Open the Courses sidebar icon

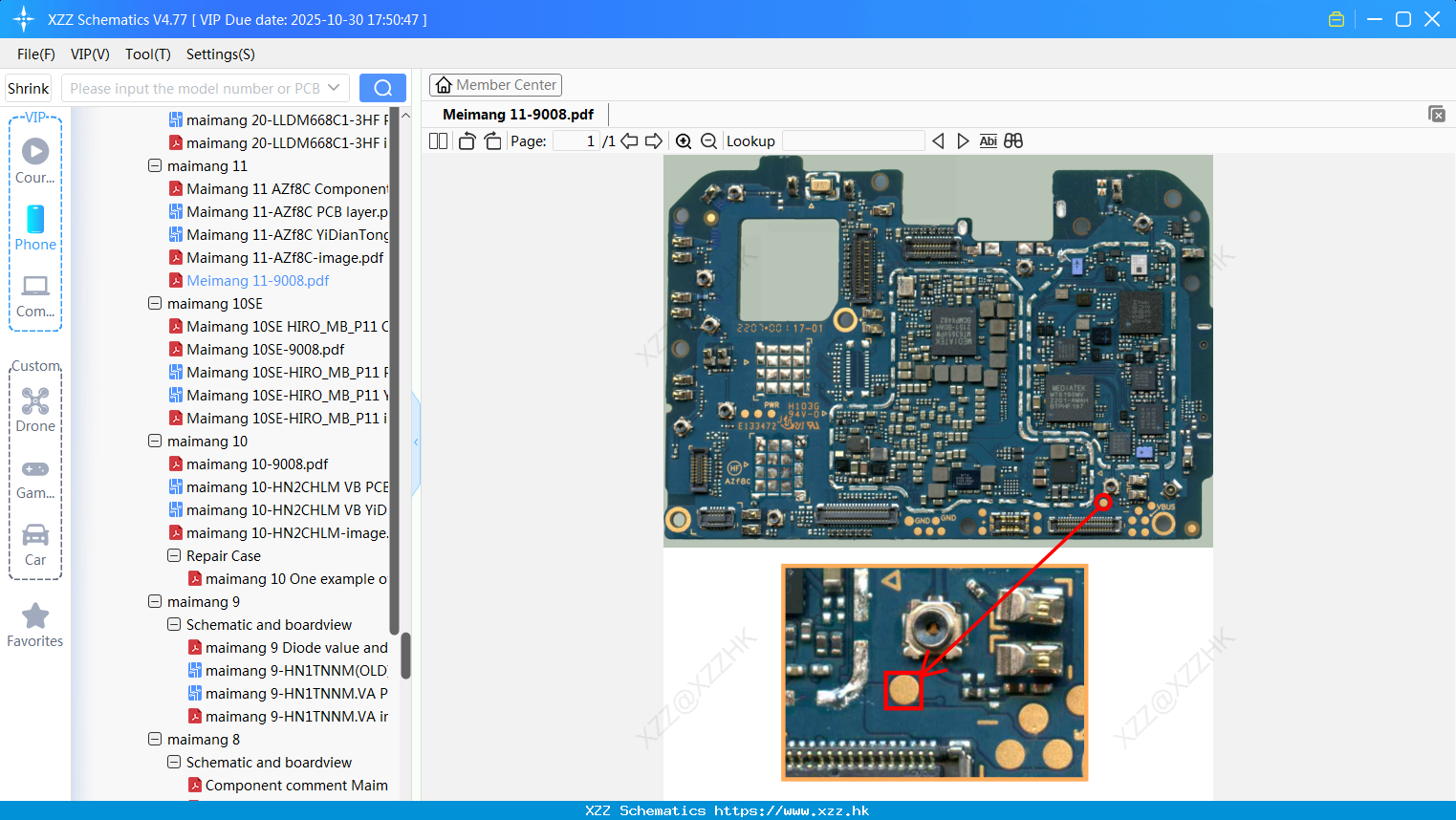coord(35,161)
